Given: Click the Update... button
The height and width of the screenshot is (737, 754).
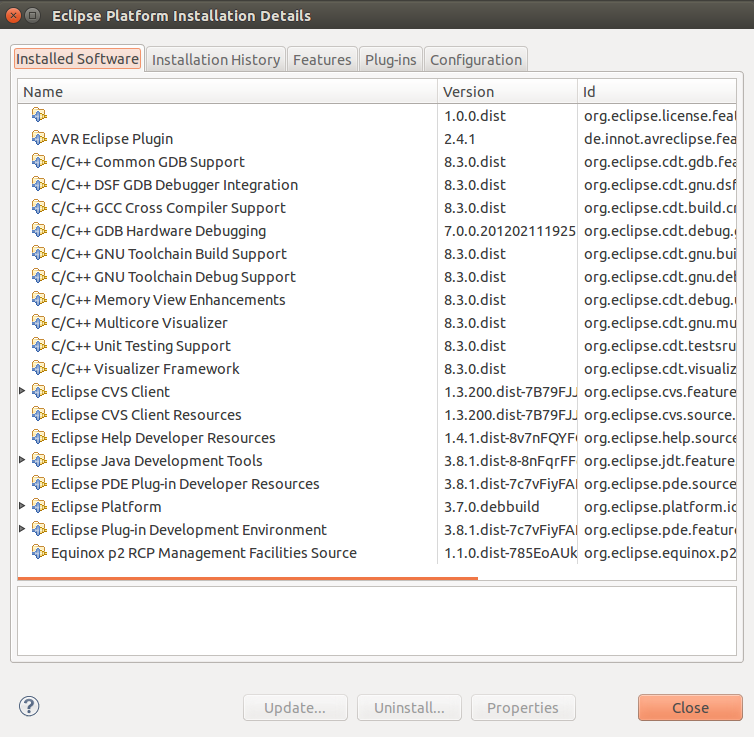Looking at the screenshot, I should [295, 708].
